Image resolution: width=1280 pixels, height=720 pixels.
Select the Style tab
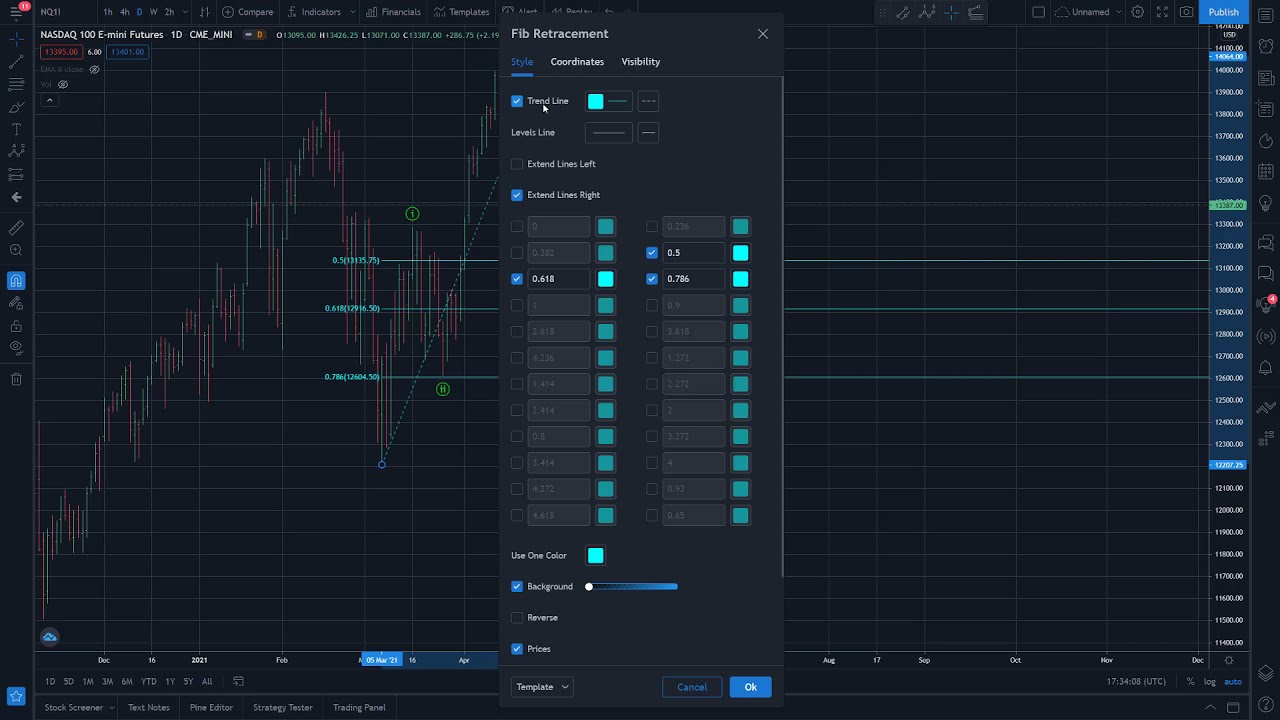522,62
